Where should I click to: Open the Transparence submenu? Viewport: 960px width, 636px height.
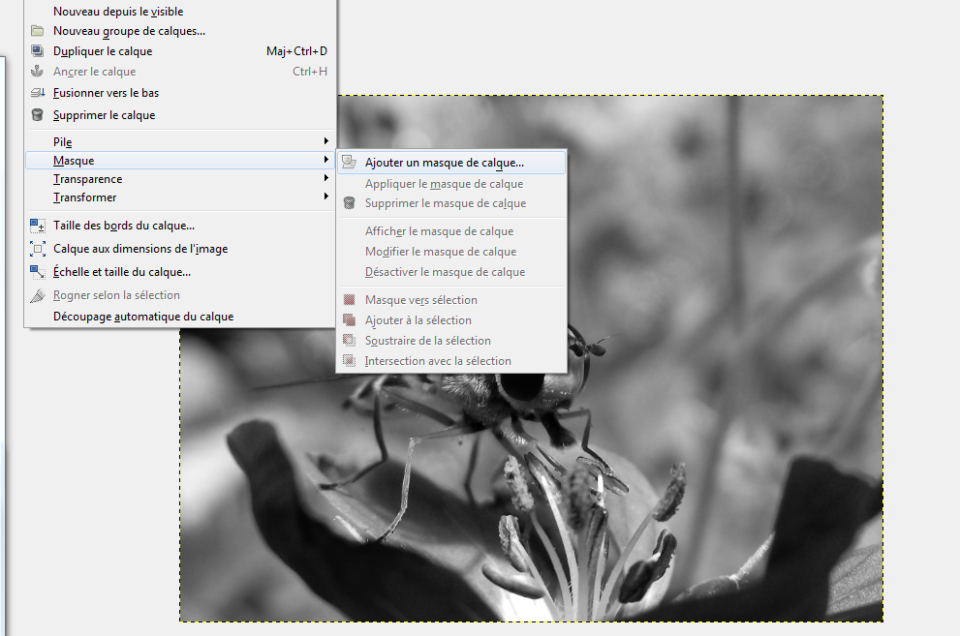point(179,179)
